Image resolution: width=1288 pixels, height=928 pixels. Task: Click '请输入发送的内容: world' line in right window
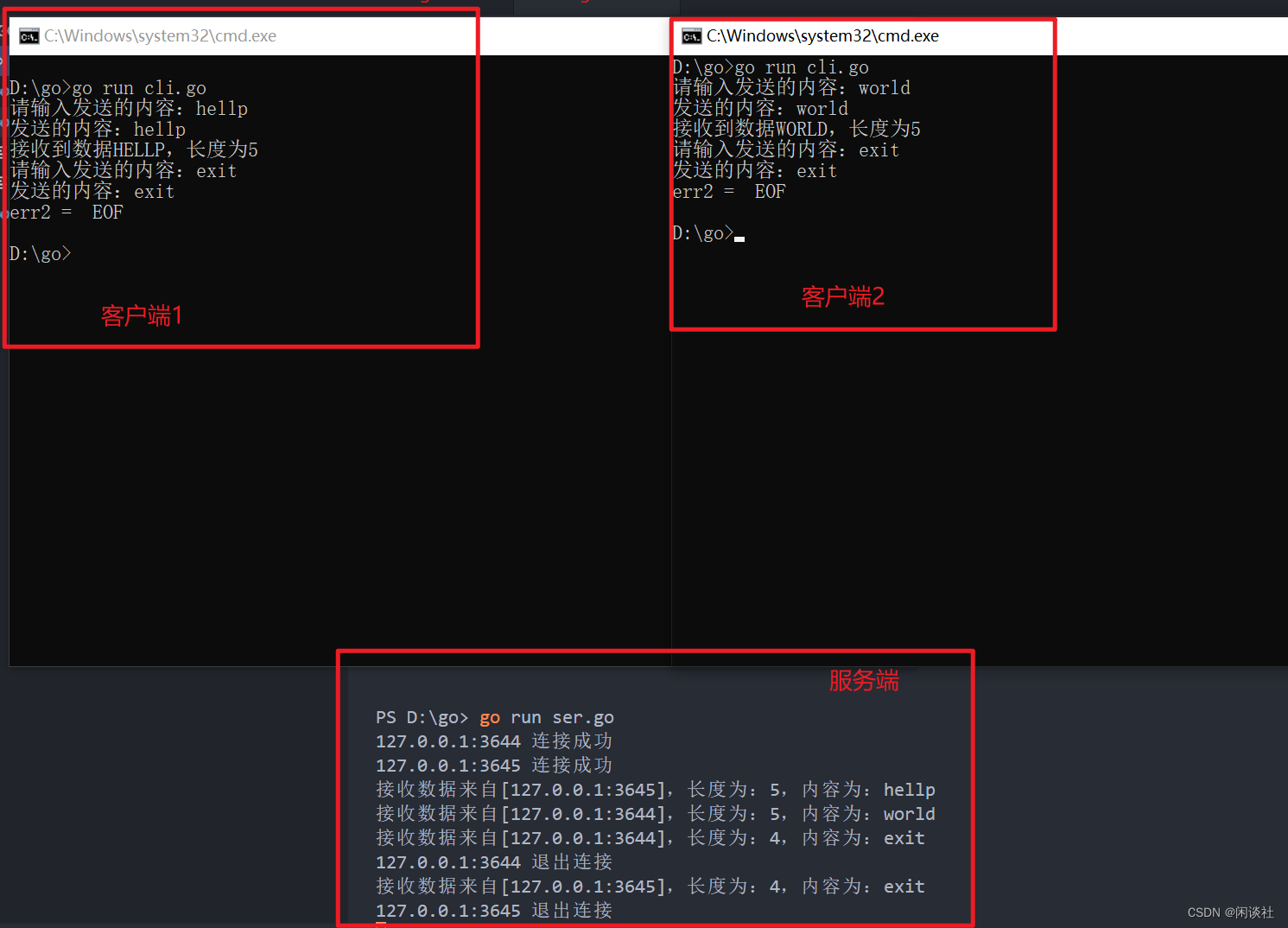coord(792,88)
